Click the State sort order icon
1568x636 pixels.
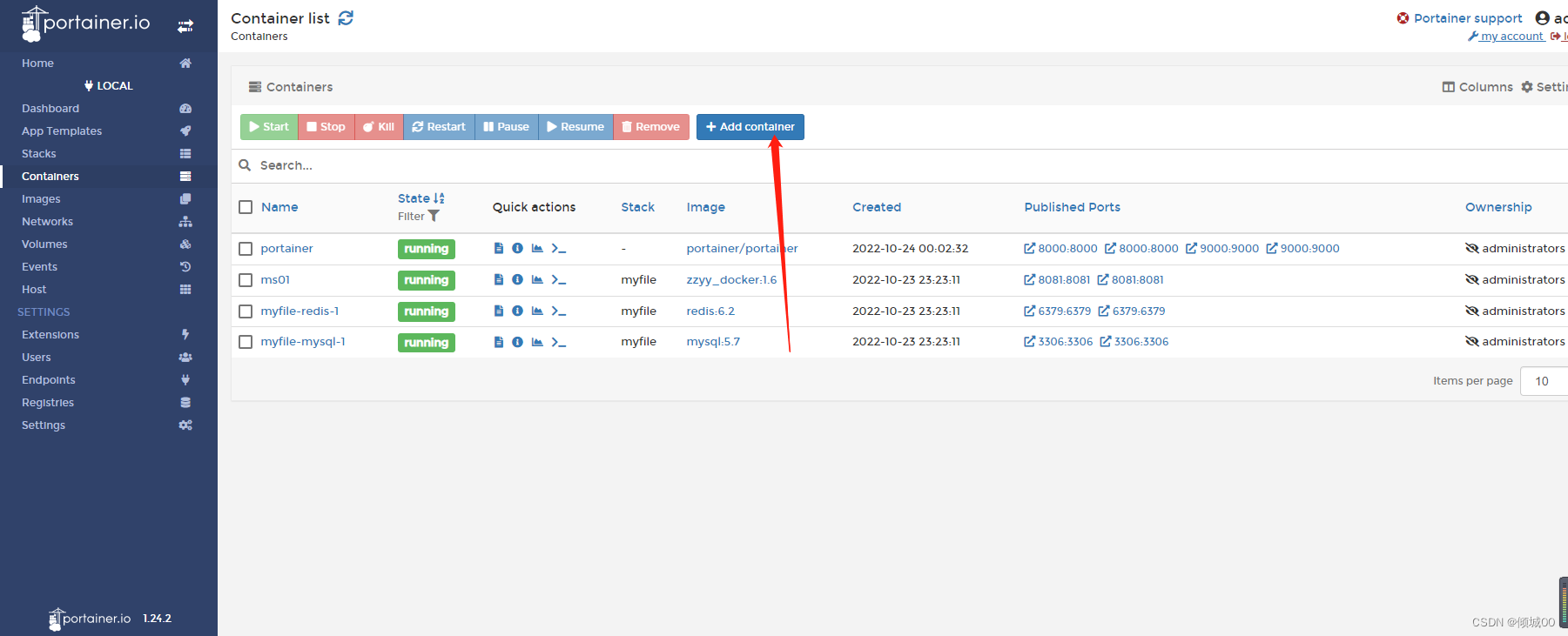coord(439,198)
